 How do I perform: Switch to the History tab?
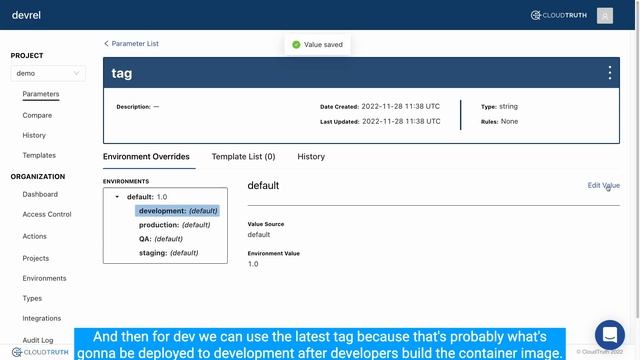click(311, 157)
